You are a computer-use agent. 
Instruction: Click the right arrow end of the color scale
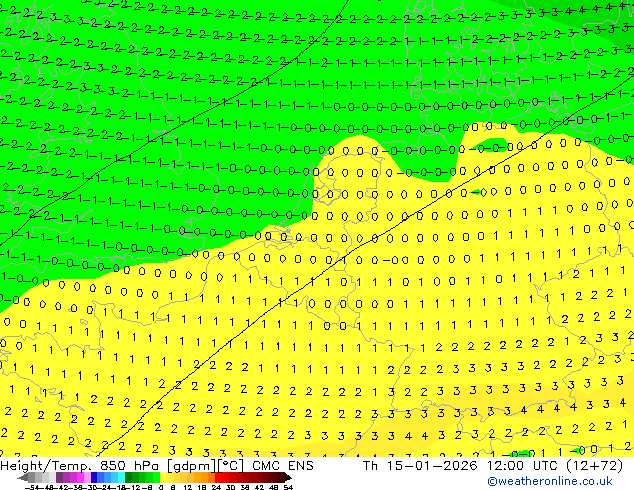287,477
